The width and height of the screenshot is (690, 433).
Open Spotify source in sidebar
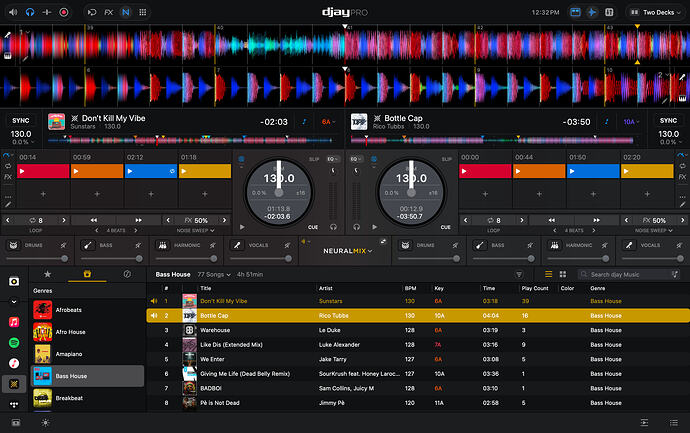14,342
